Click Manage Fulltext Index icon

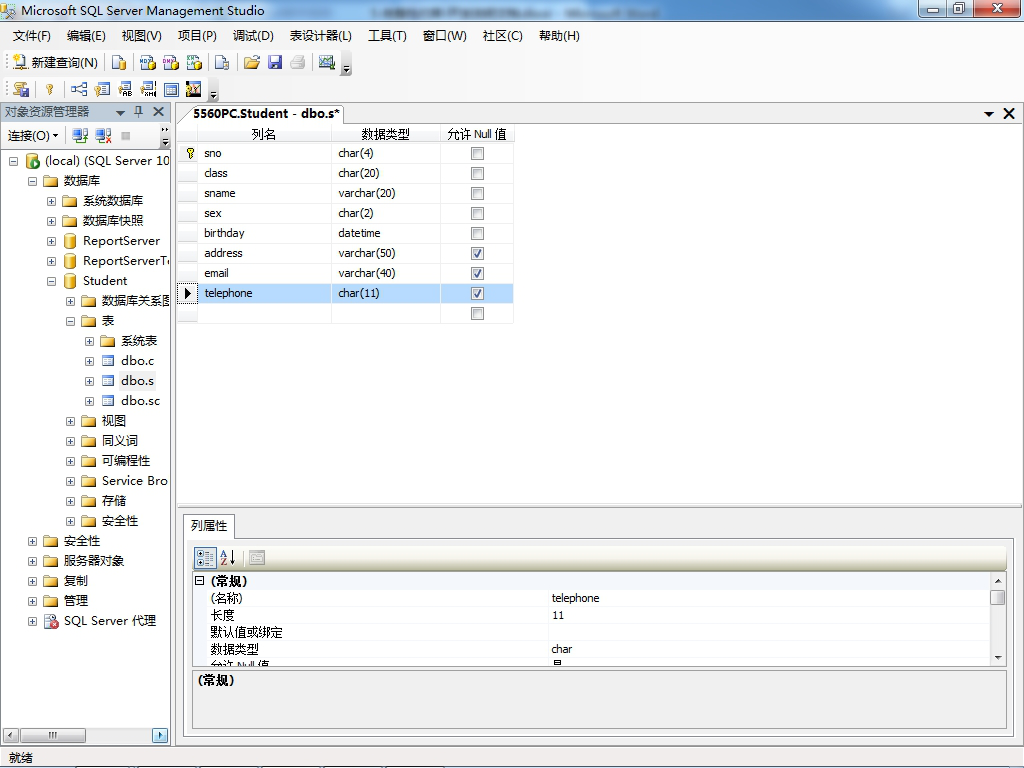coord(125,89)
